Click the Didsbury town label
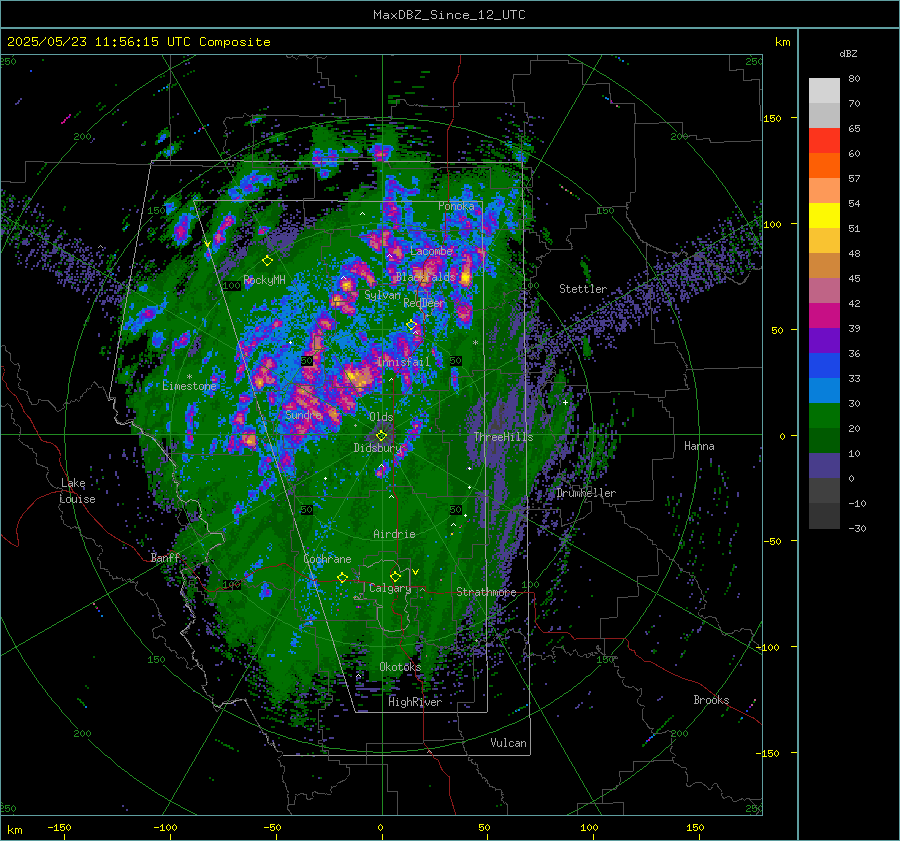Screen dimensions: 900x841 coord(378,448)
